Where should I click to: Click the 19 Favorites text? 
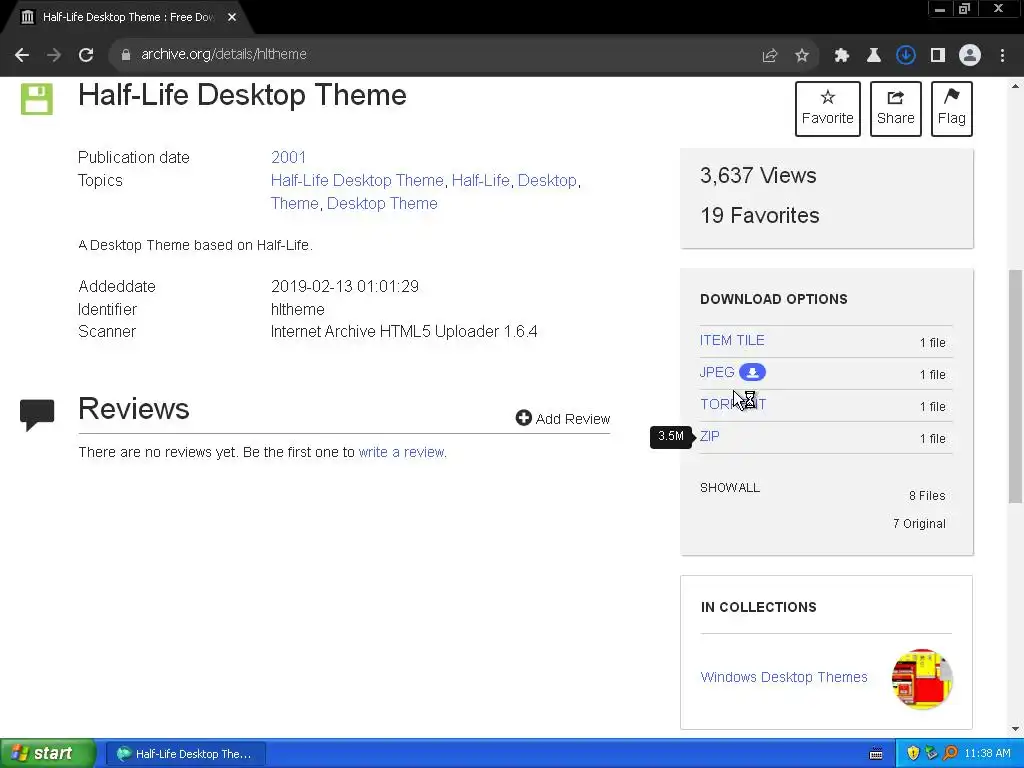760,216
